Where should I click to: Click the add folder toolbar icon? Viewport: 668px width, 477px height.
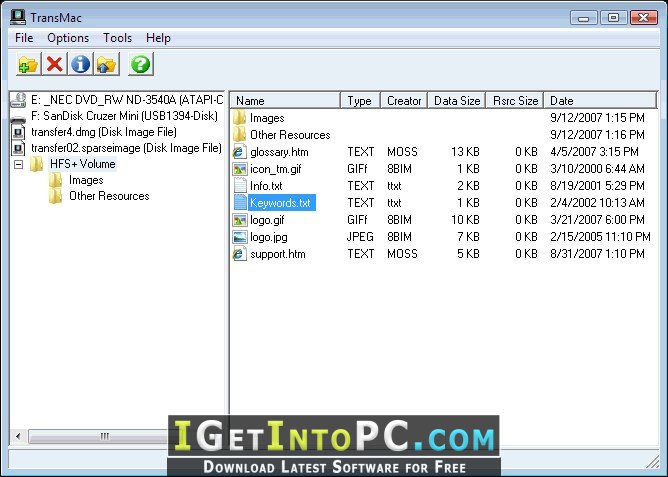(x=29, y=64)
